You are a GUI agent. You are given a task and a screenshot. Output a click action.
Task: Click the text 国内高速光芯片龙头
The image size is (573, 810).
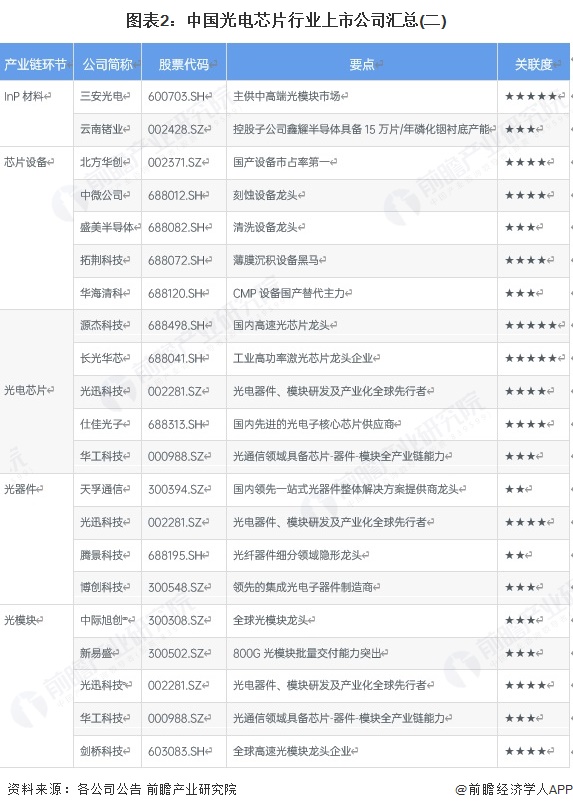[x=282, y=325]
